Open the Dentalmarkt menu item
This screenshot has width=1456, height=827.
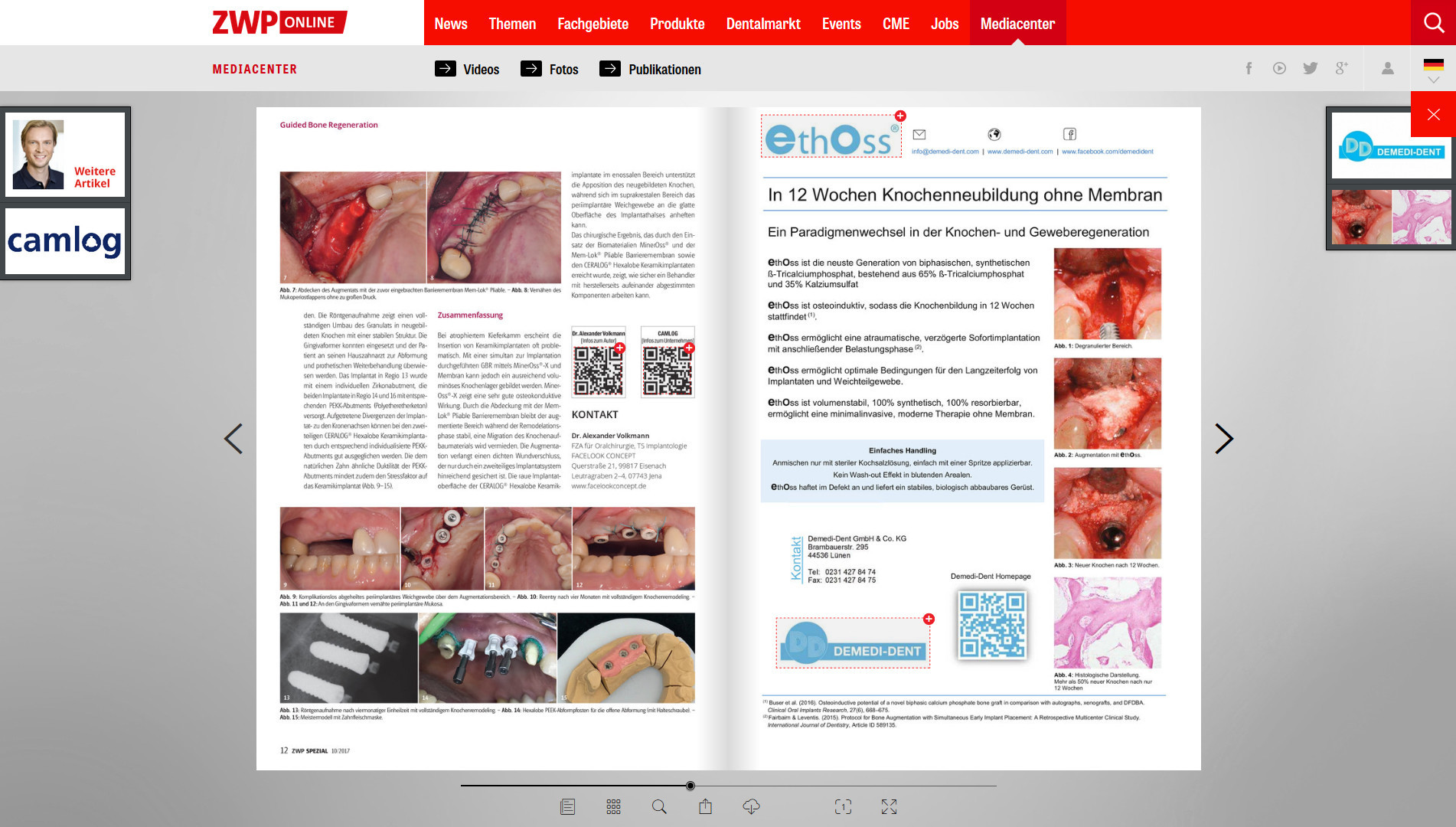pyautogui.click(x=762, y=24)
